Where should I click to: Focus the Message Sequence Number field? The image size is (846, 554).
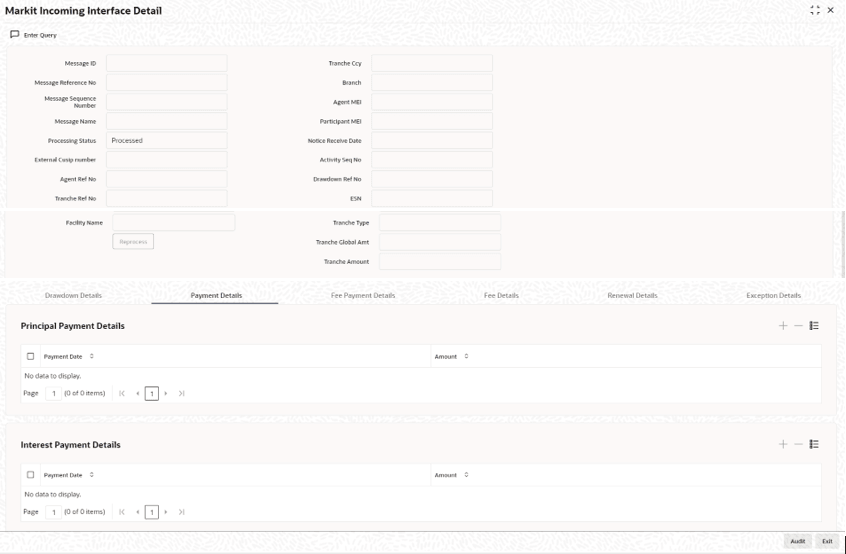(x=167, y=102)
